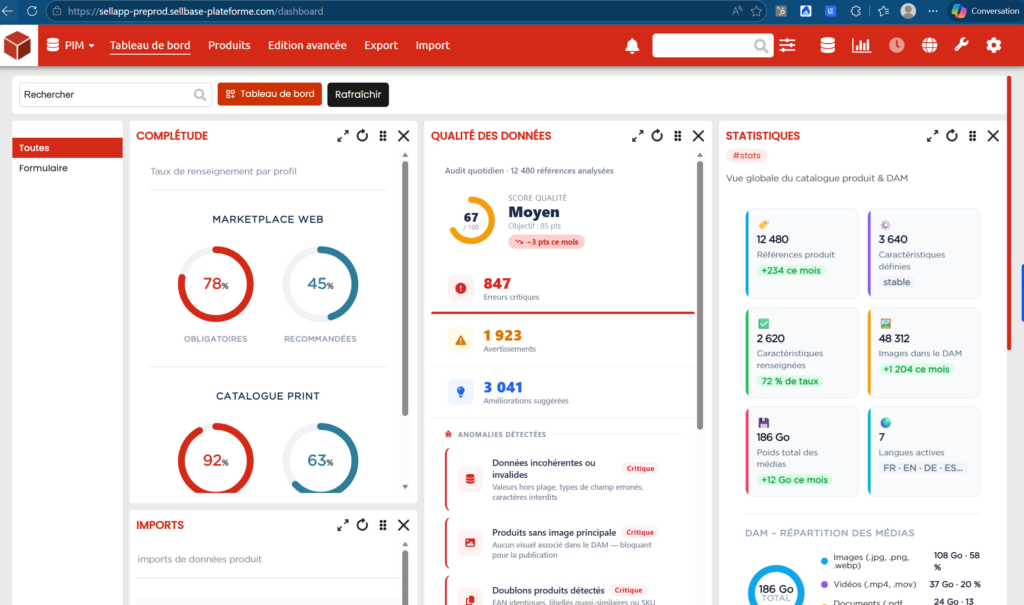Viewport: 1024px width, 605px height.
Task: Refresh the Complétude widget
Action: tap(363, 136)
